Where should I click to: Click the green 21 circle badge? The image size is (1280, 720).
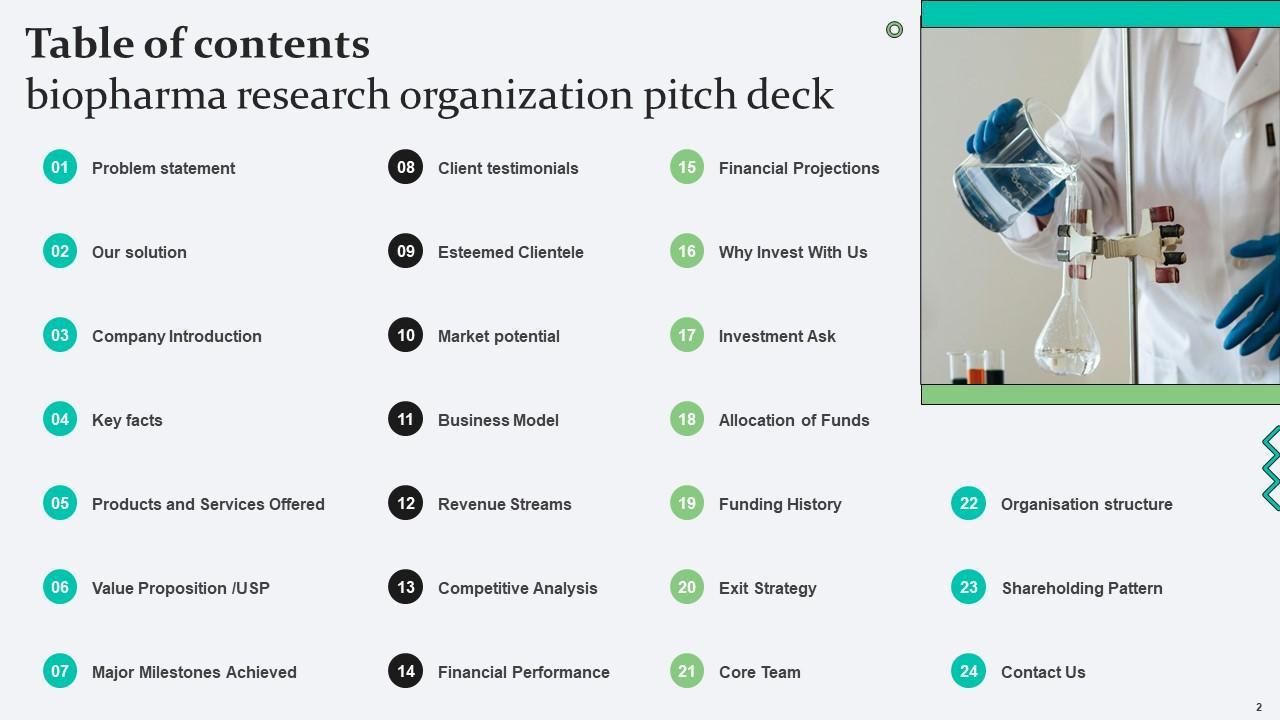click(x=687, y=672)
